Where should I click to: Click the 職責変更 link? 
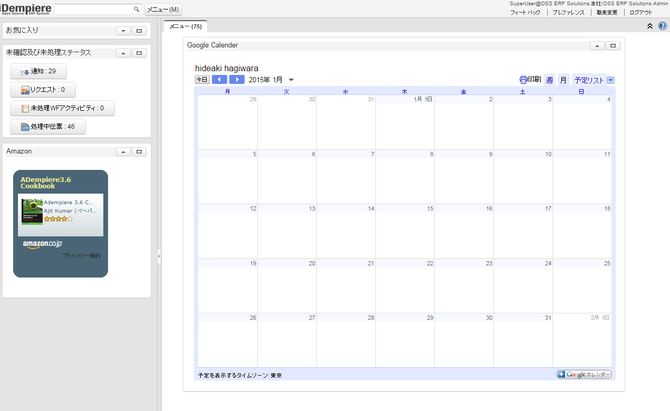click(607, 12)
